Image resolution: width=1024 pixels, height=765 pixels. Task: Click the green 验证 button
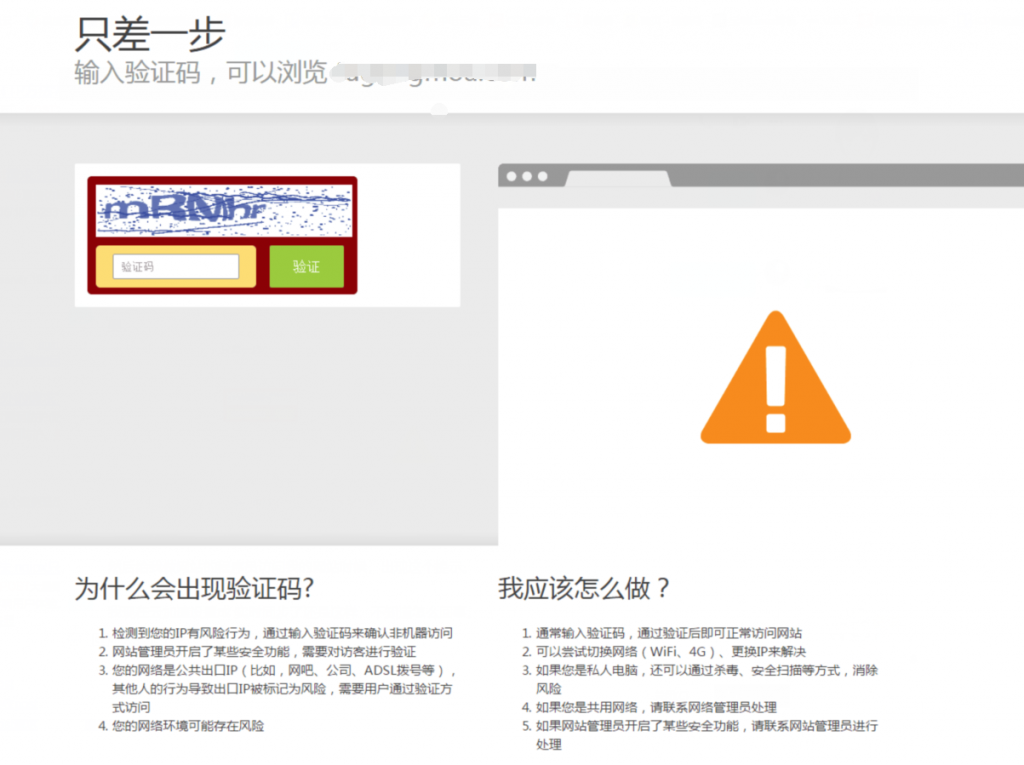[306, 267]
